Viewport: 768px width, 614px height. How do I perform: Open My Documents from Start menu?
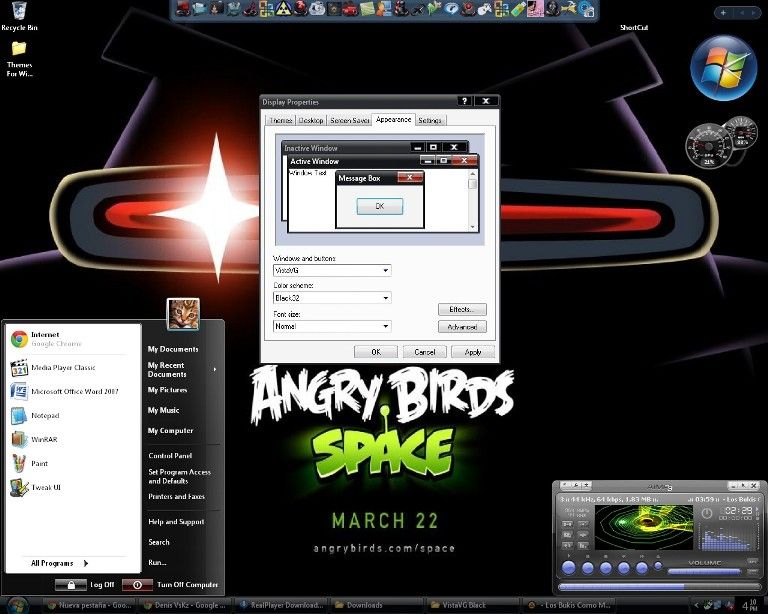(173, 349)
